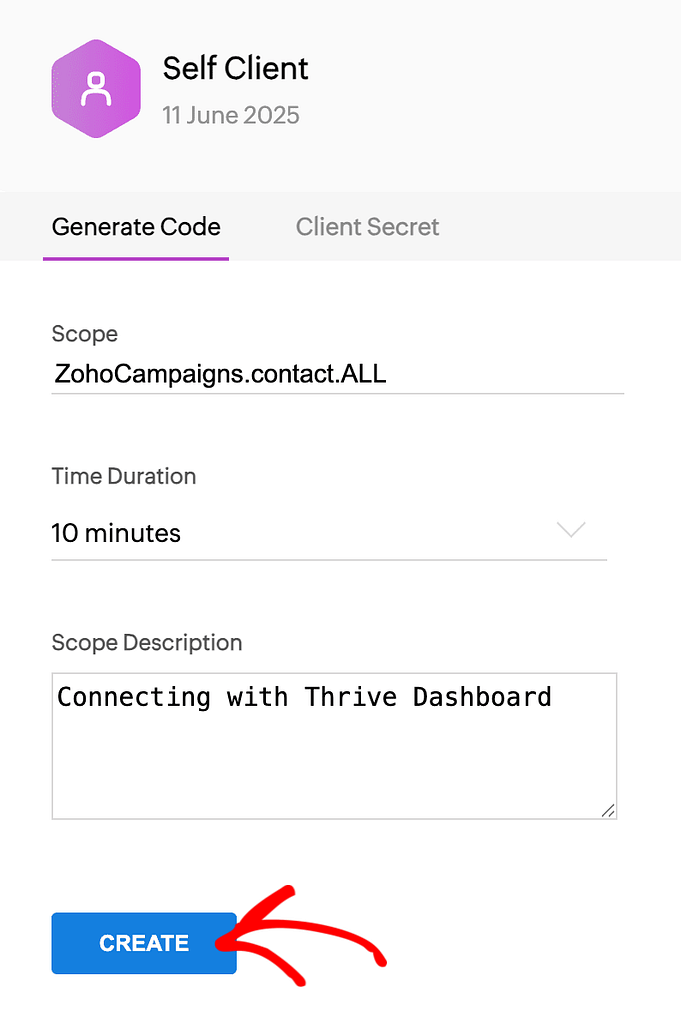Expand the Time Duration chevron arrow

571,529
